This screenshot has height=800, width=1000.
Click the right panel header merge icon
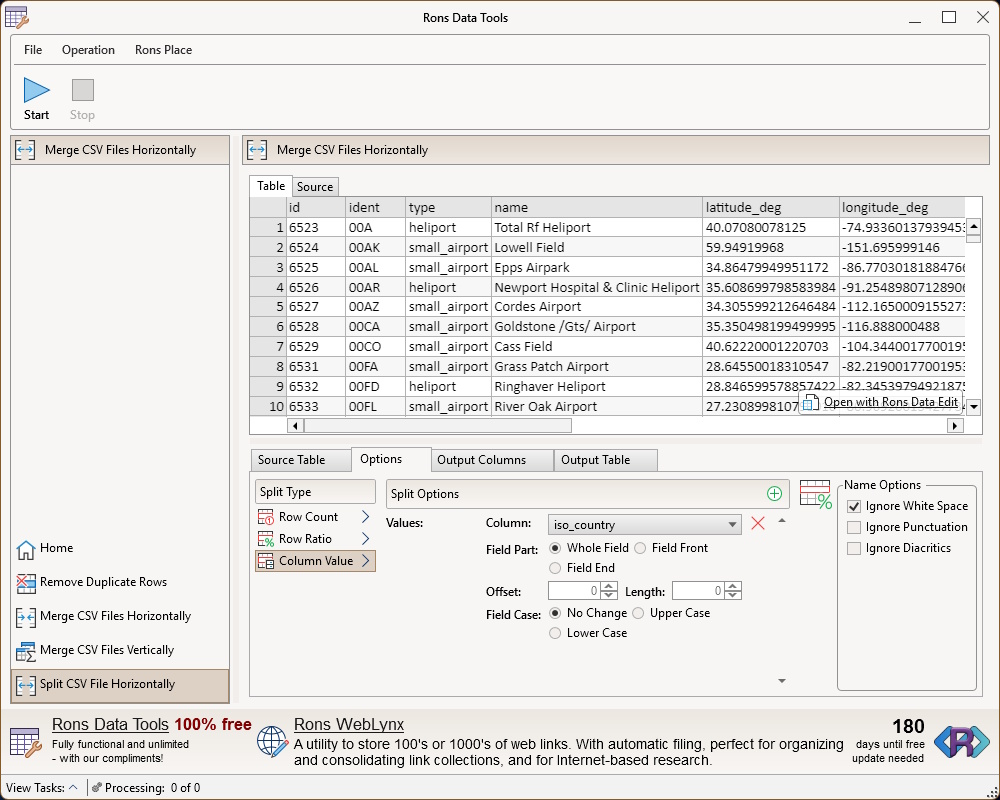pos(257,150)
